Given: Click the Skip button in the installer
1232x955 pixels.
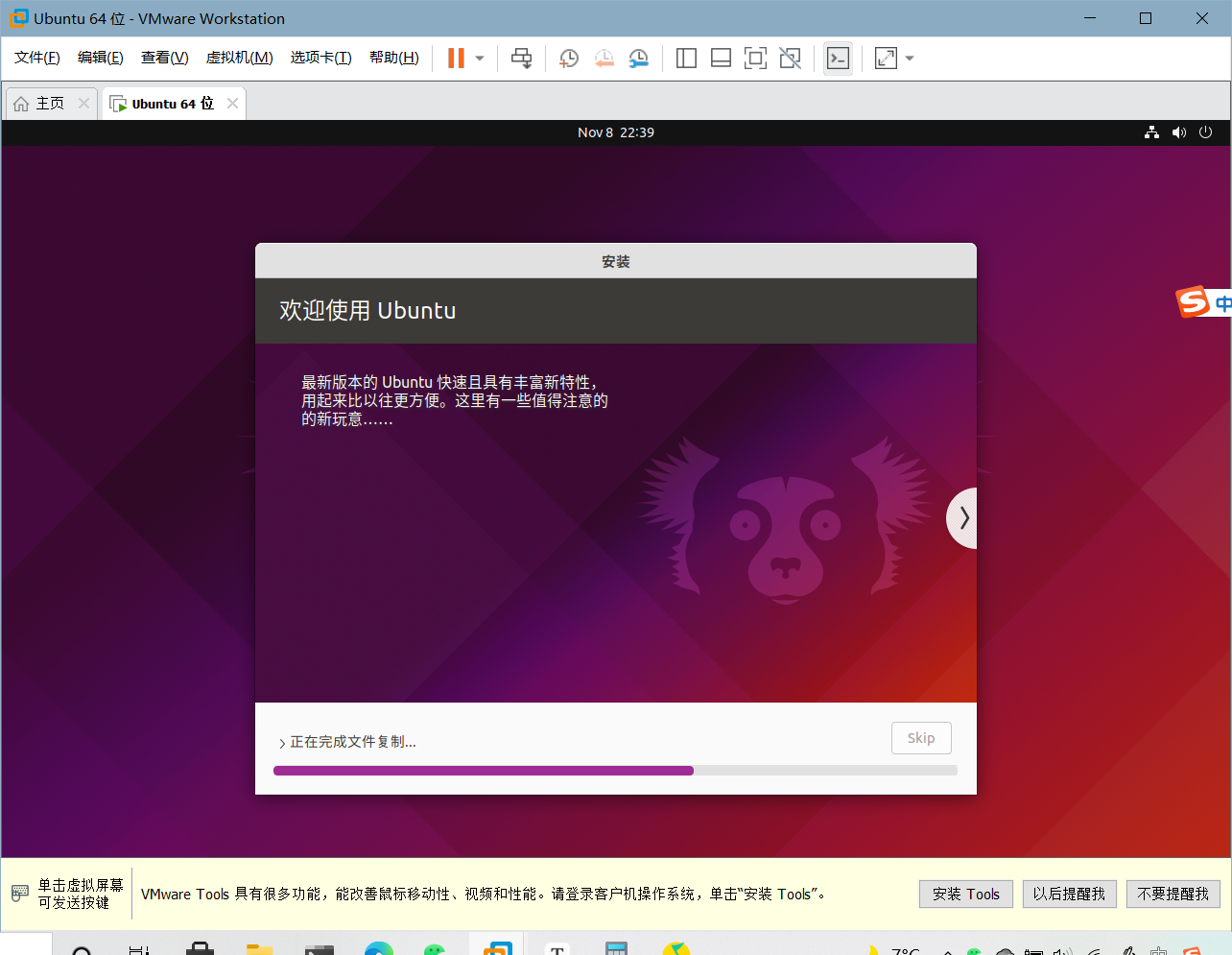Looking at the screenshot, I should pyautogui.click(x=921, y=738).
